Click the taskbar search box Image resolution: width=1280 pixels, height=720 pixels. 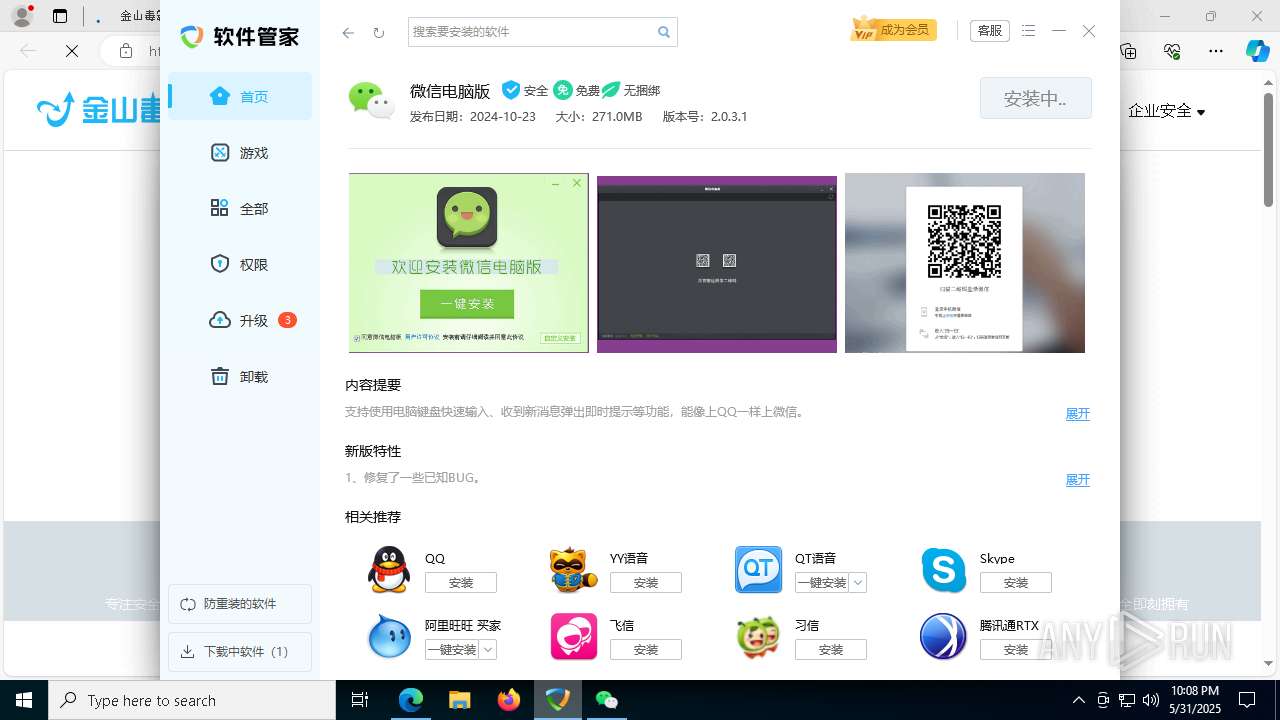pos(192,700)
